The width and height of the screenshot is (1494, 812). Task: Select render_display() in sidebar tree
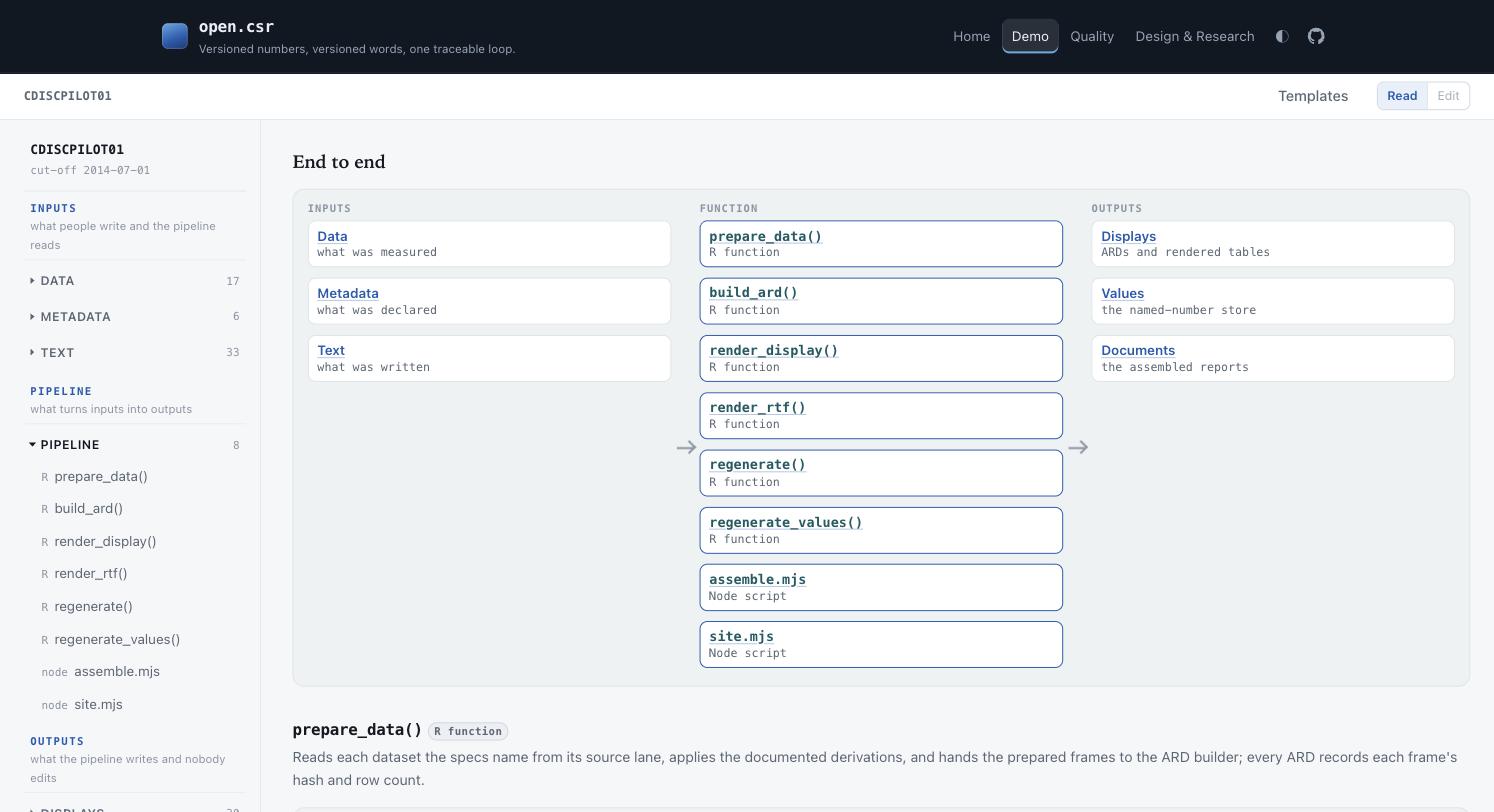(x=105, y=542)
